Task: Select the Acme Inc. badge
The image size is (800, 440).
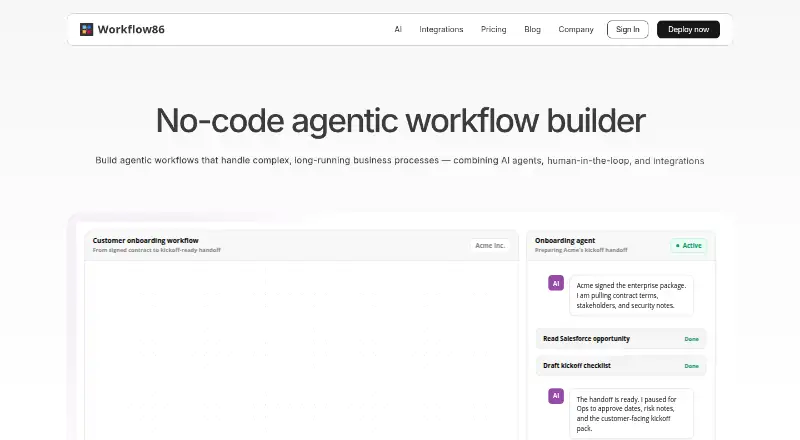Action: tap(490, 246)
